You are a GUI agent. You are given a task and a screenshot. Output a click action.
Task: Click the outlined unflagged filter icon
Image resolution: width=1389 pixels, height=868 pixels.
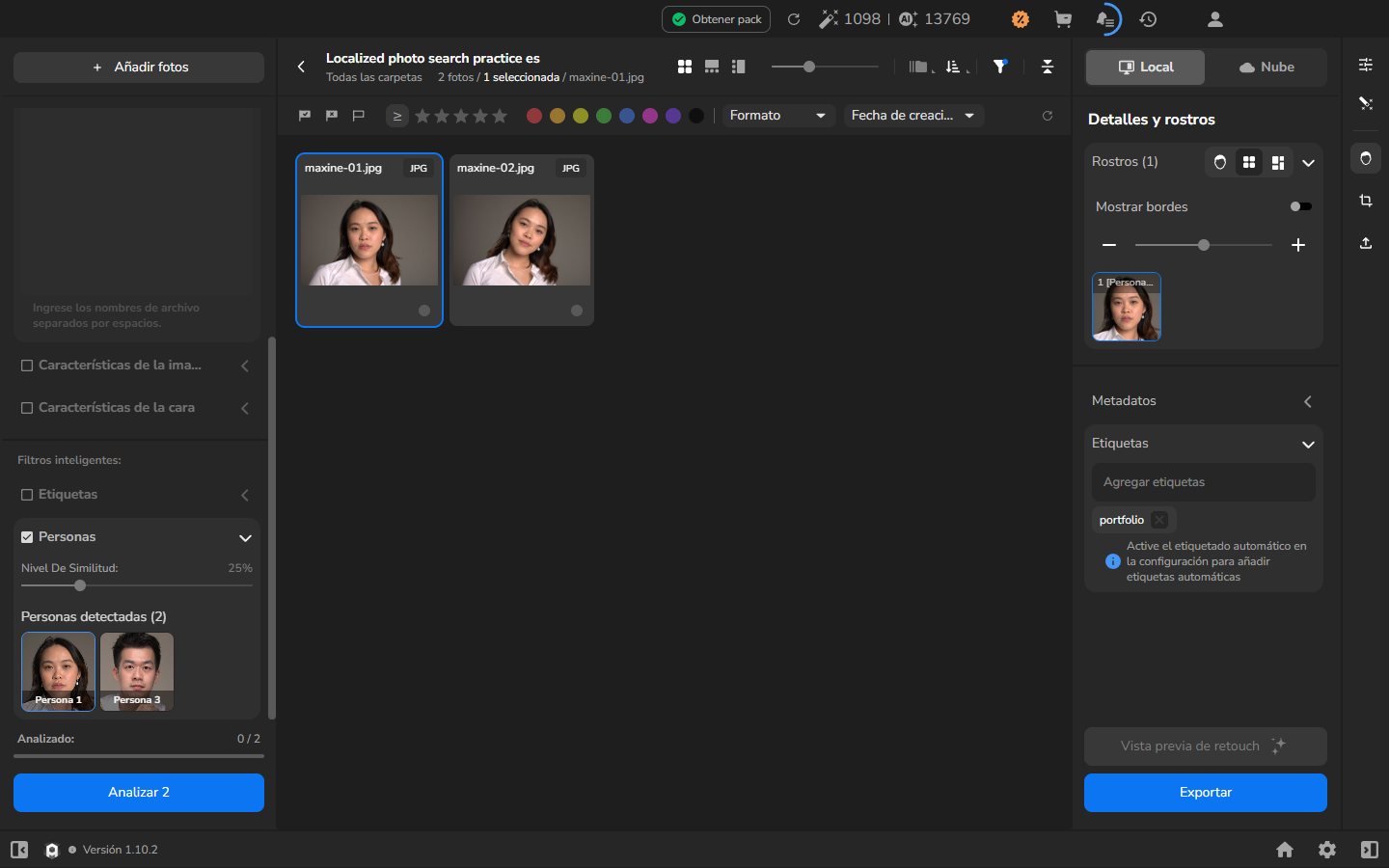click(x=359, y=116)
